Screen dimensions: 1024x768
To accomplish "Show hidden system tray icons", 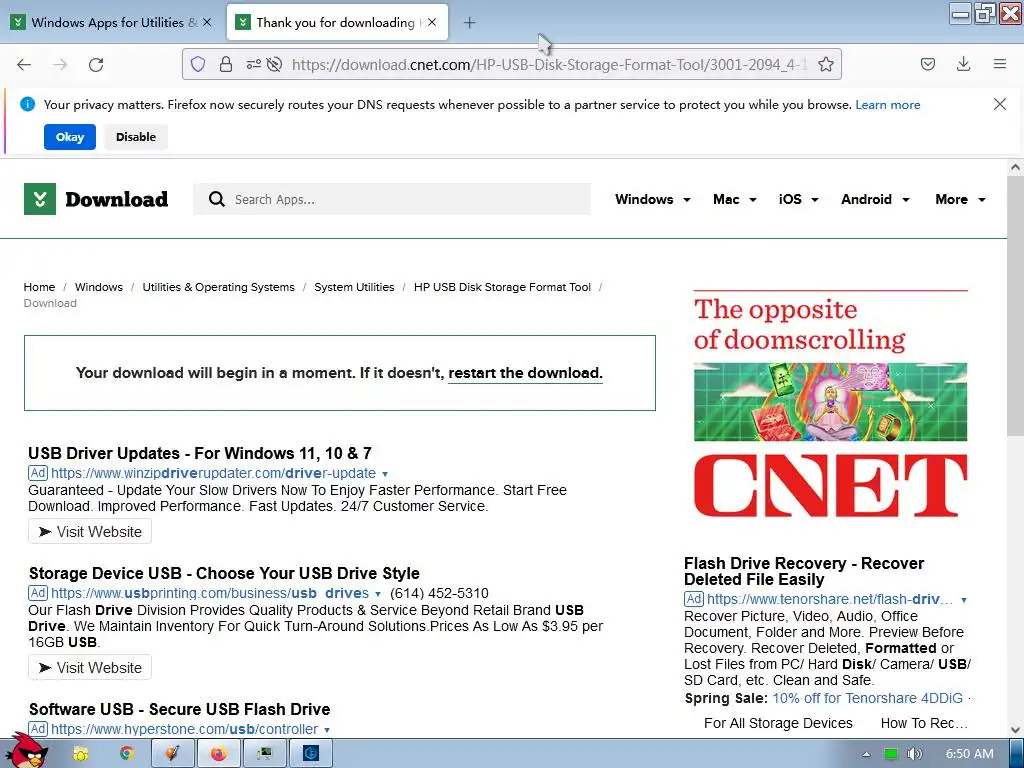I will 866,754.
